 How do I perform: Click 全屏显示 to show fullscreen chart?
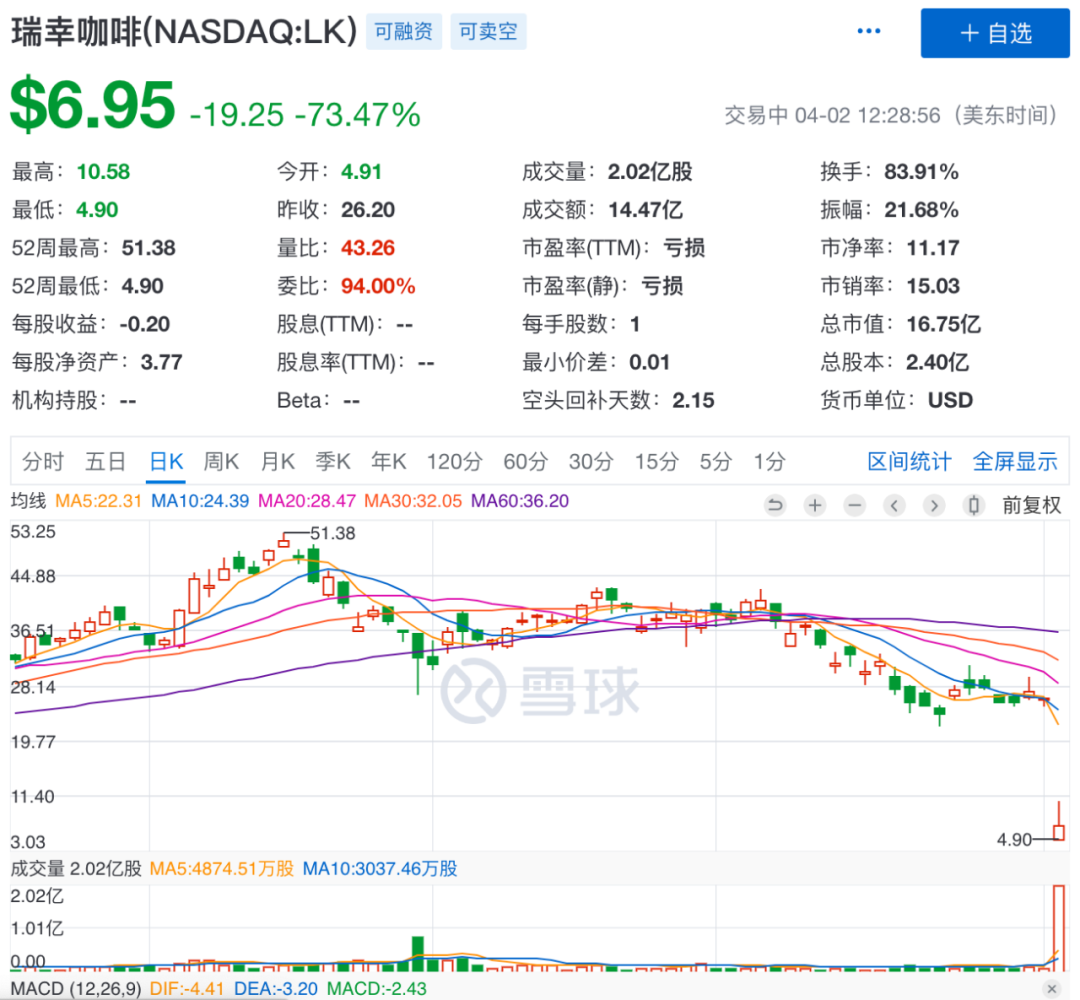click(x=1014, y=461)
